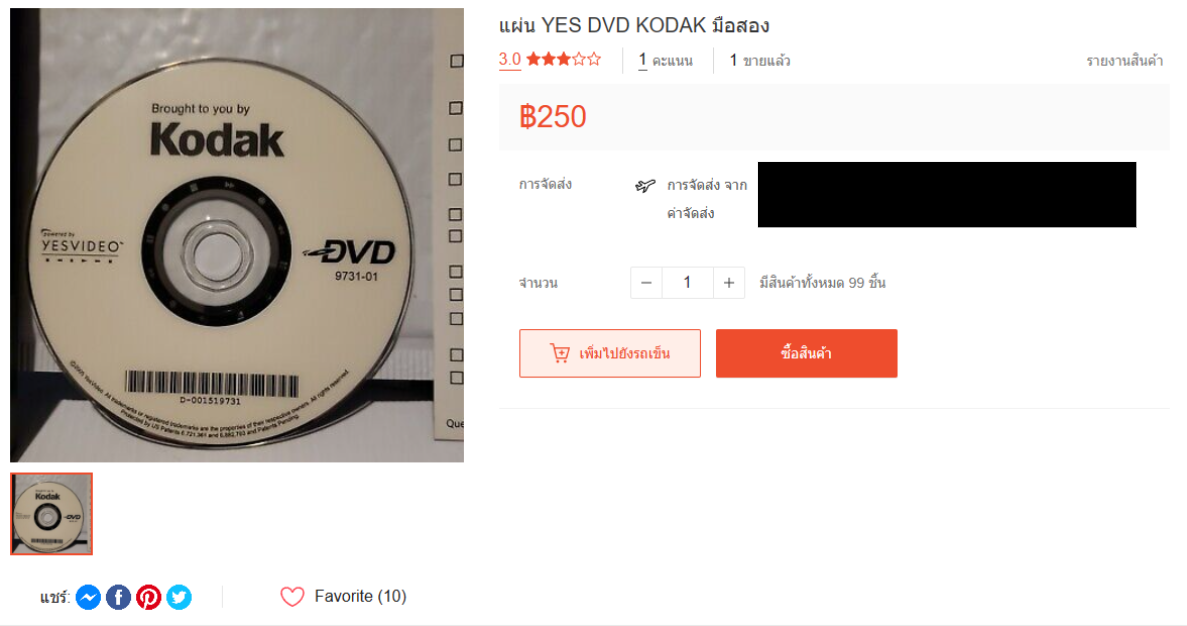Click the ฿250 price
The width and height of the screenshot is (1187, 626).
click(x=553, y=117)
